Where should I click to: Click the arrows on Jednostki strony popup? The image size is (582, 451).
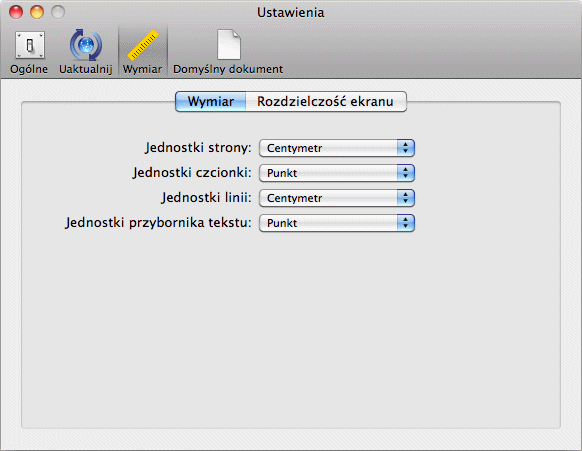405,148
